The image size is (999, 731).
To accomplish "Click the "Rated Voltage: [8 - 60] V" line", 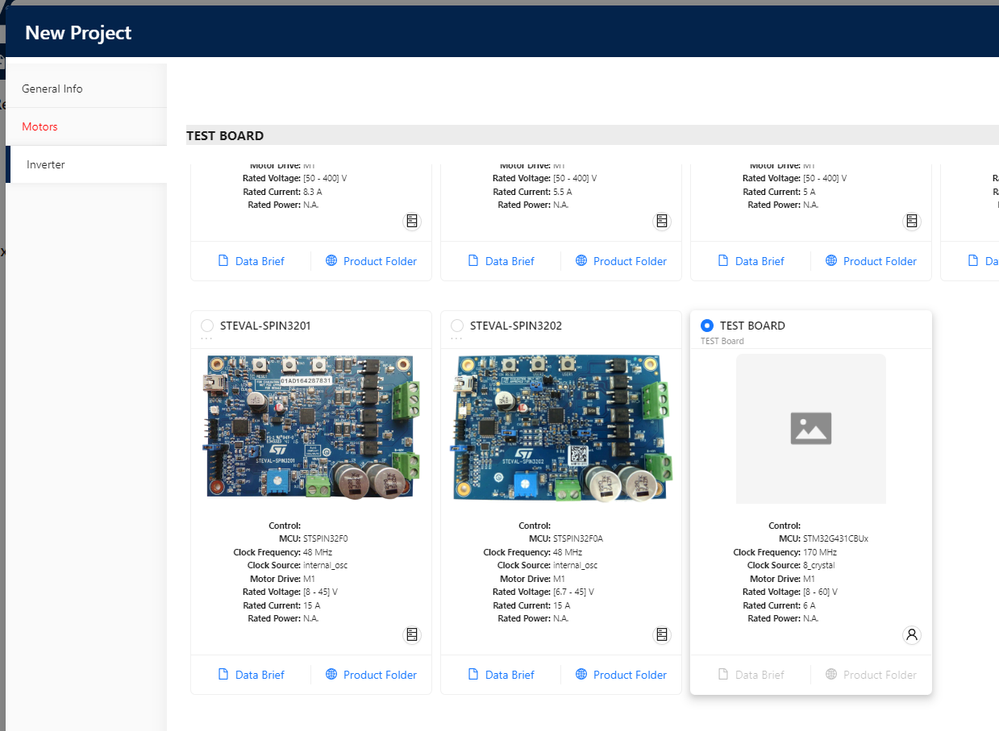I will [790, 592].
